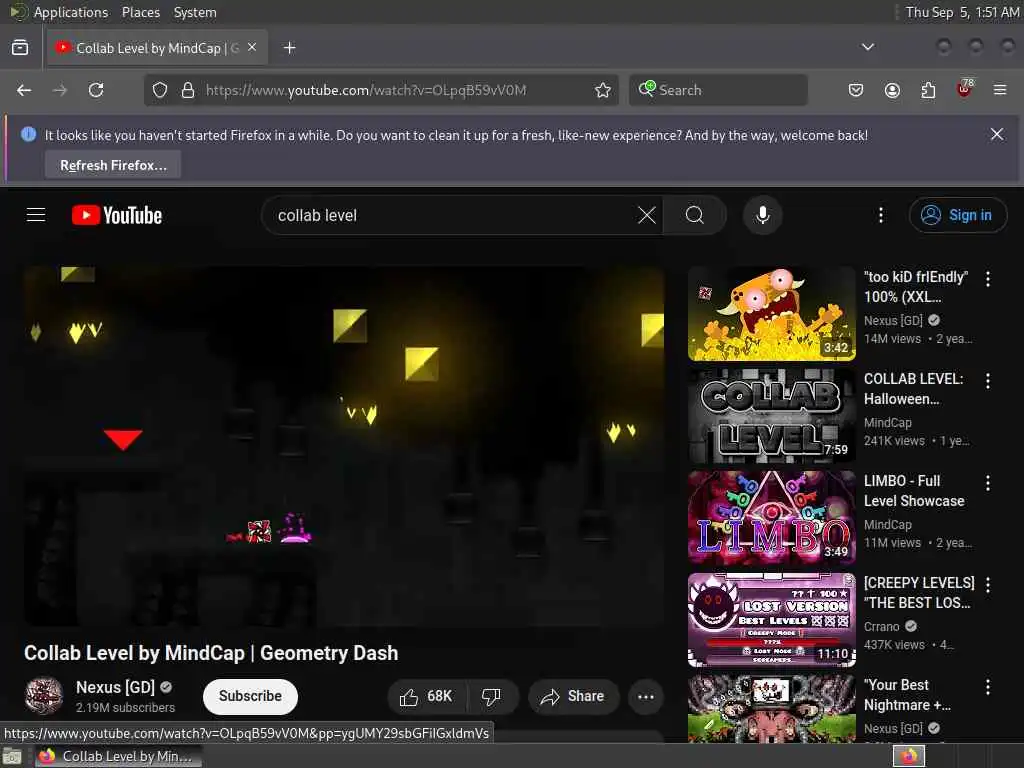The height and width of the screenshot is (768, 1024).
Task: Open options for CREEPY LEVELS video
Action: pos(987,584)
